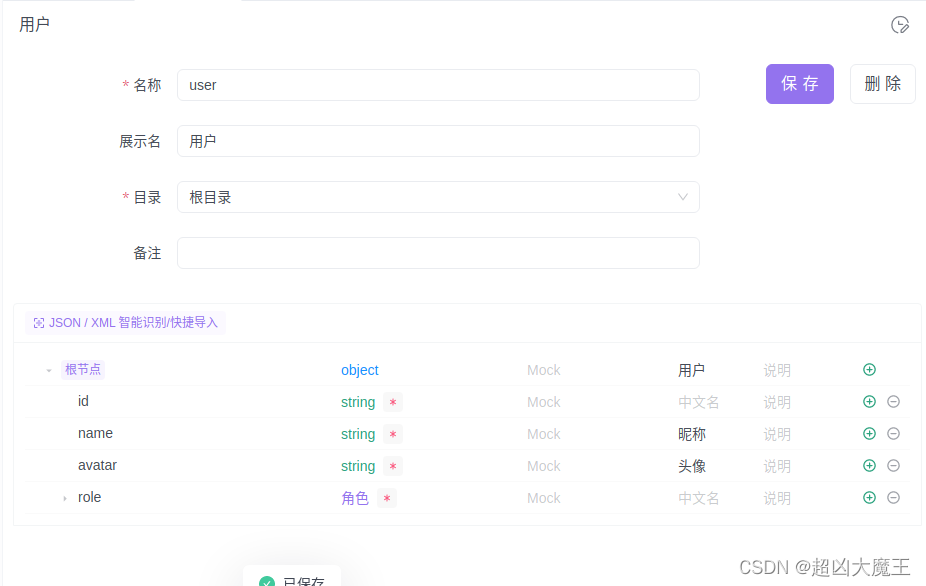The image size is (926, 586).
Task: Click the empty 备注 remarks input
Action: point(438,253)
